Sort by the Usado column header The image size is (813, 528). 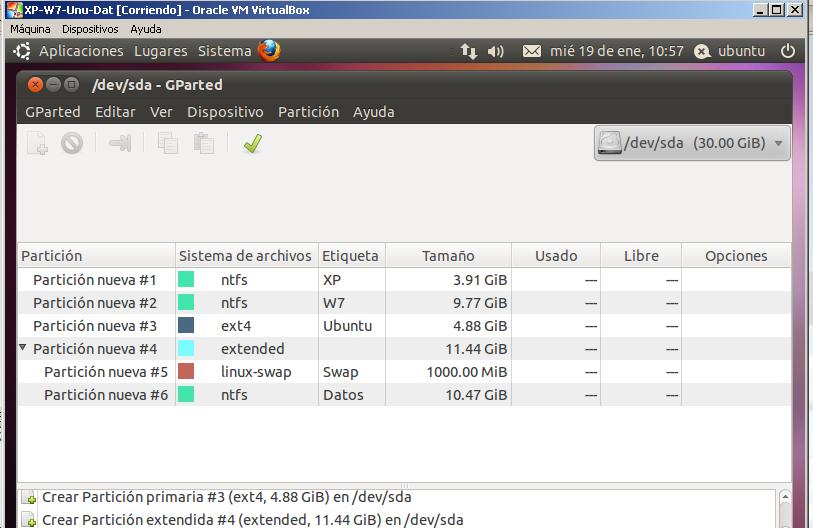click(x=556, y=256)
